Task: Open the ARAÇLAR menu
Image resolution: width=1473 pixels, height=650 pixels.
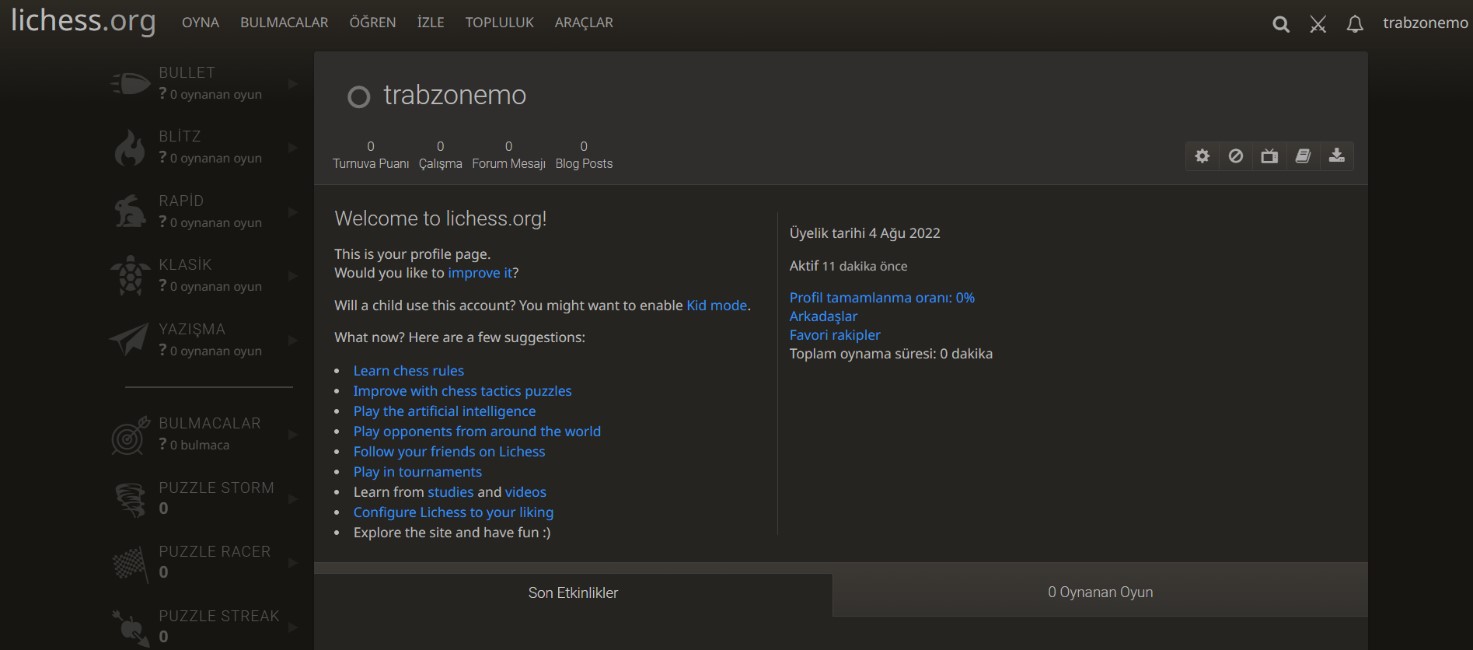Action: click(584, 22)
